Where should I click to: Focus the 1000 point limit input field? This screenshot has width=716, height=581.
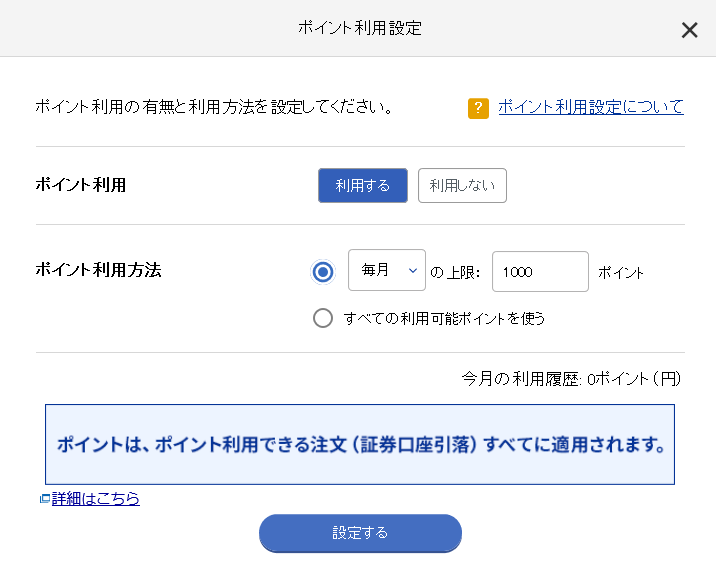[x=540, y=271]
